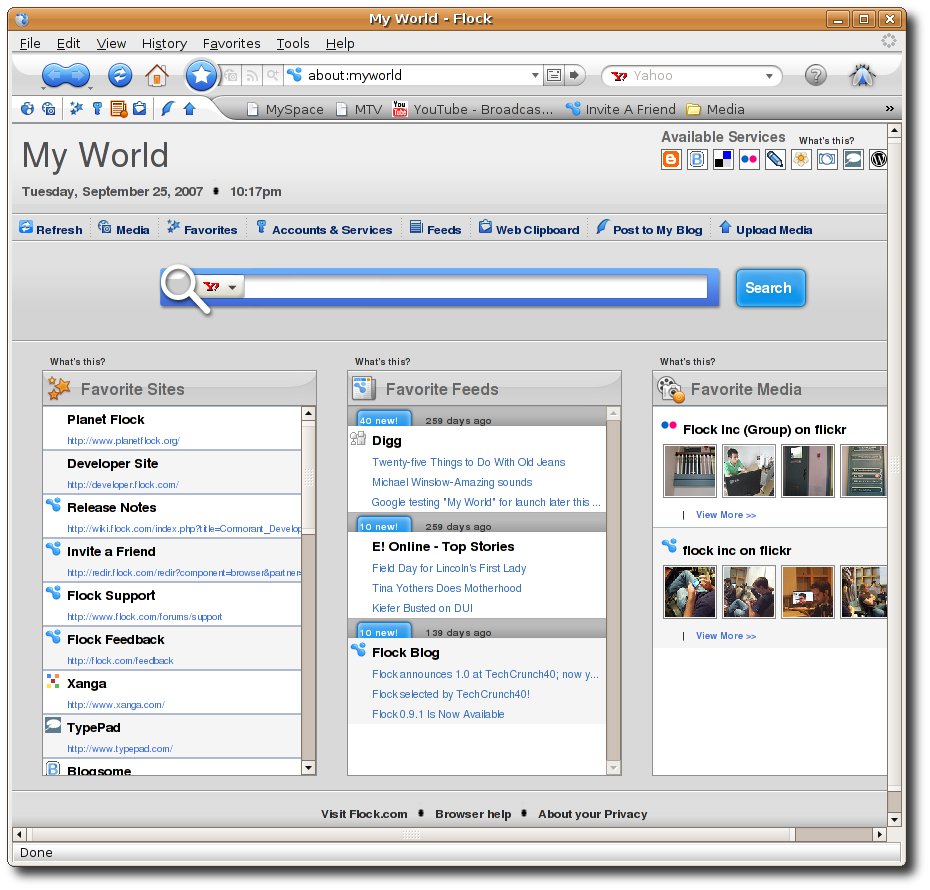Screen dimensions: 930x890
Task: Open the forward history dropdown arrow
Action: [x=90, y=89]
